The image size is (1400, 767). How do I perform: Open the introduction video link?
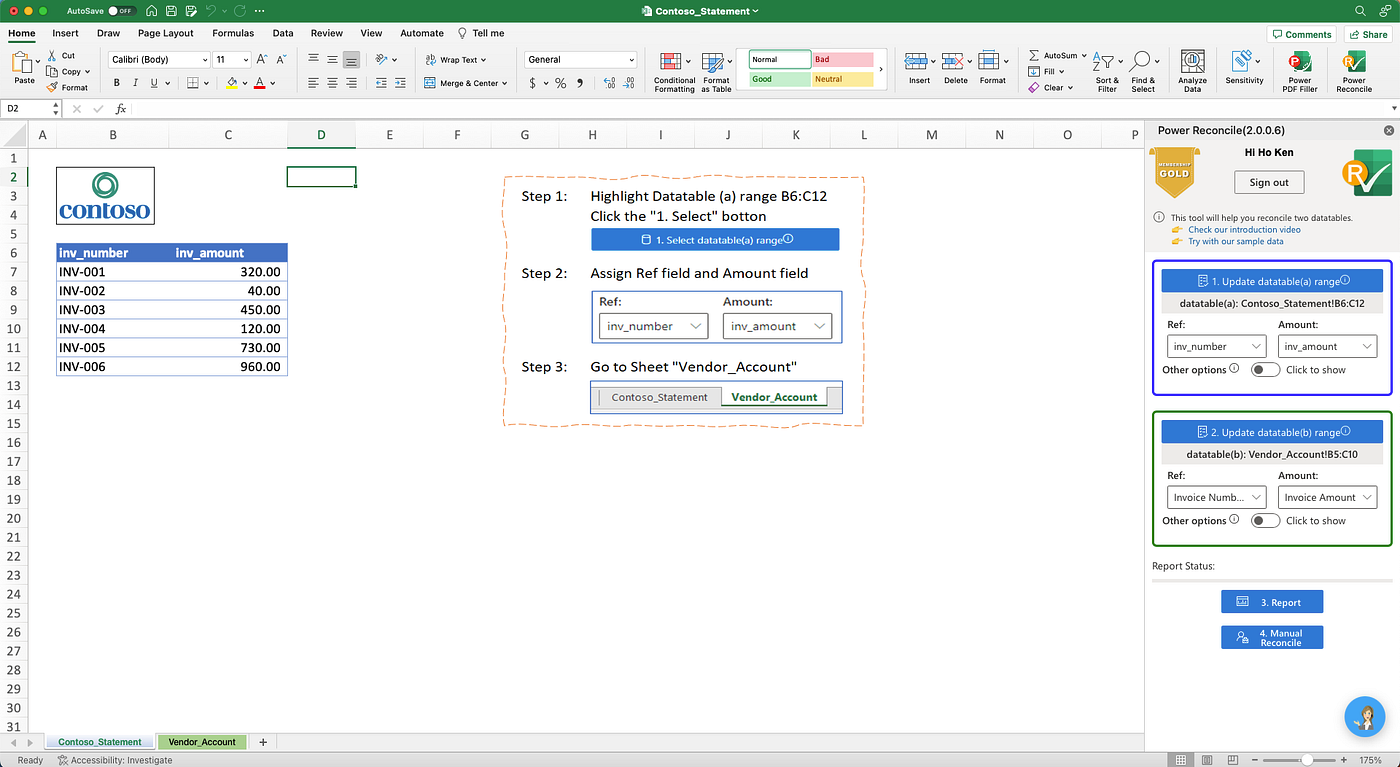click(x=1244, y=230)
